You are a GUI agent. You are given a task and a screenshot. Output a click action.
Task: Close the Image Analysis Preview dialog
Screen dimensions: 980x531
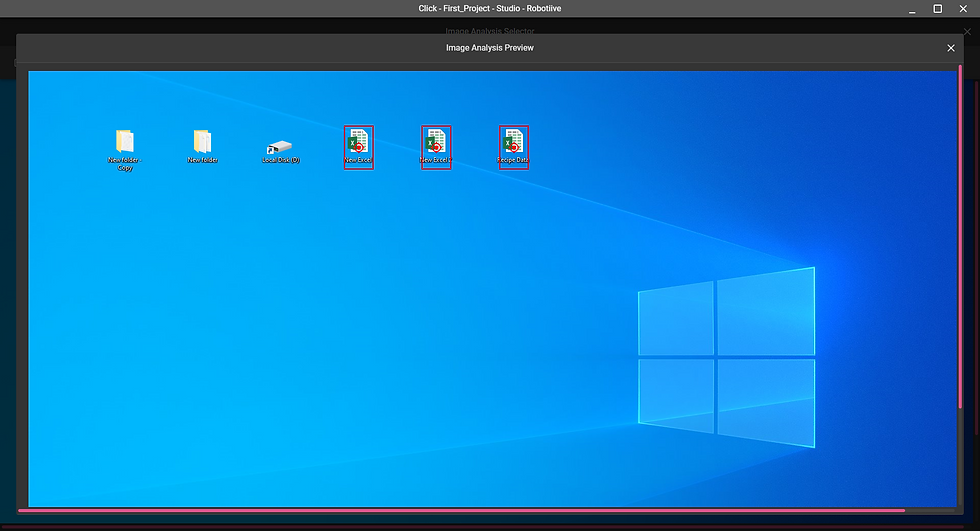point(951,48)
